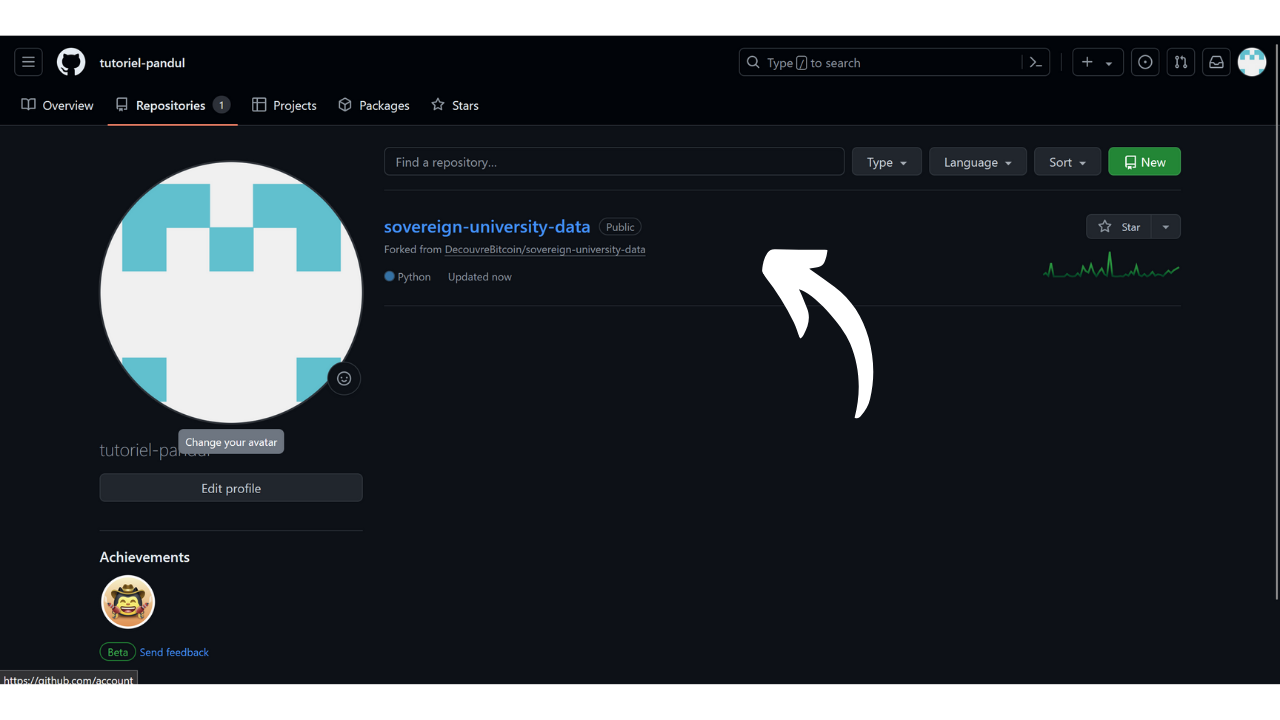
Task: Open the command palette icon
Action: [1036, 62]
